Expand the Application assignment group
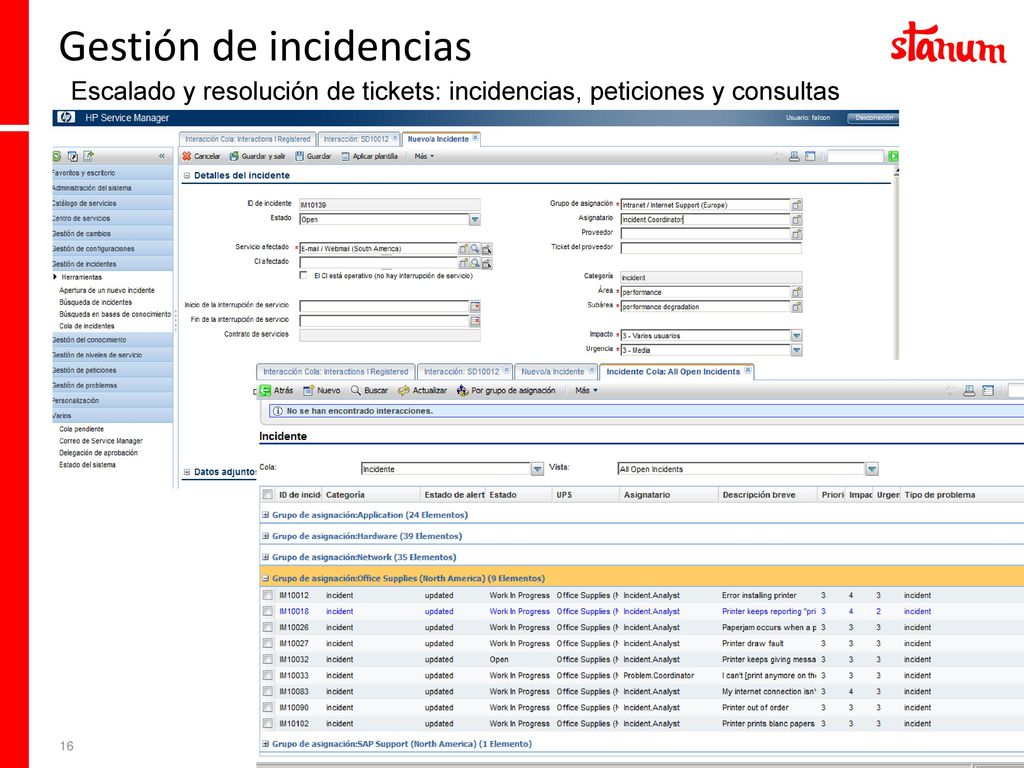 click(266, 515)
